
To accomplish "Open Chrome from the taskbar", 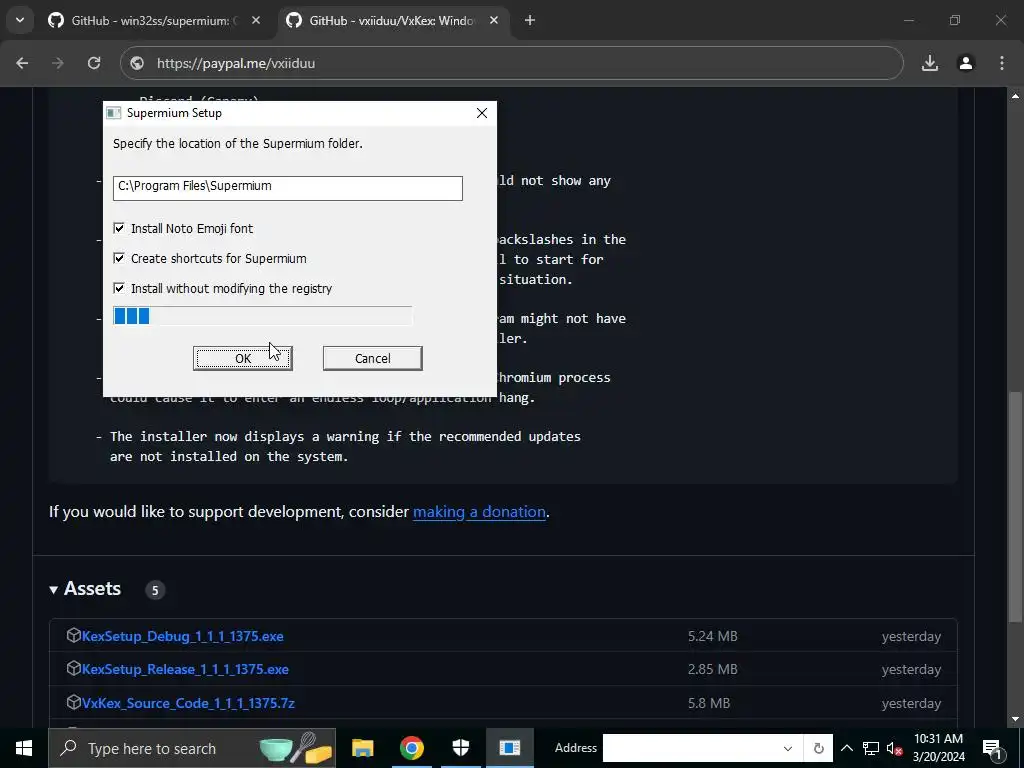I will pyautogui.click(x=411, y=748).
